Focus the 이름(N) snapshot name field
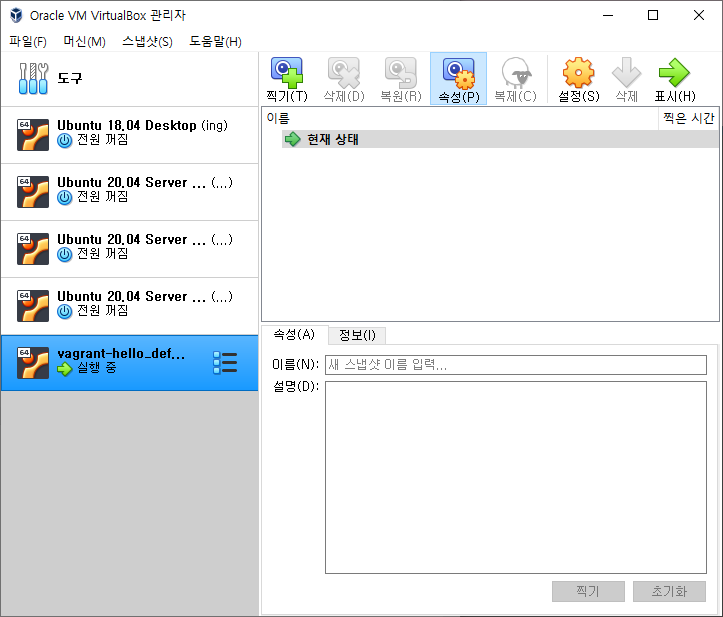The width and height of the screenshot is (723, 617). pyautogui.click(x=516, y=365)
